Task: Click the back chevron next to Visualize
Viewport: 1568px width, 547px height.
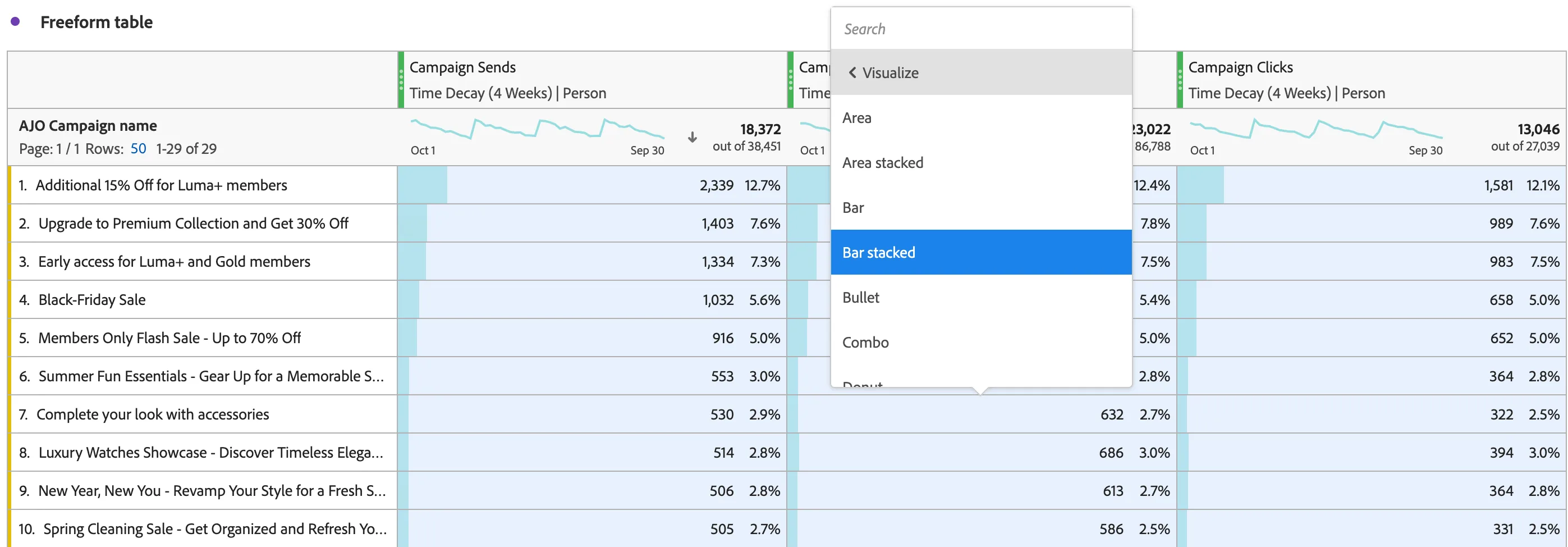Action: (852, 72)
